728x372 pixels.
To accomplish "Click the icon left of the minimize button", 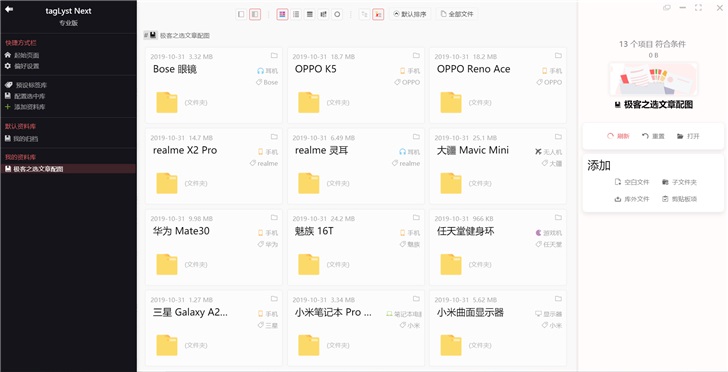I will pyautogui.click(x=667, y=7).
